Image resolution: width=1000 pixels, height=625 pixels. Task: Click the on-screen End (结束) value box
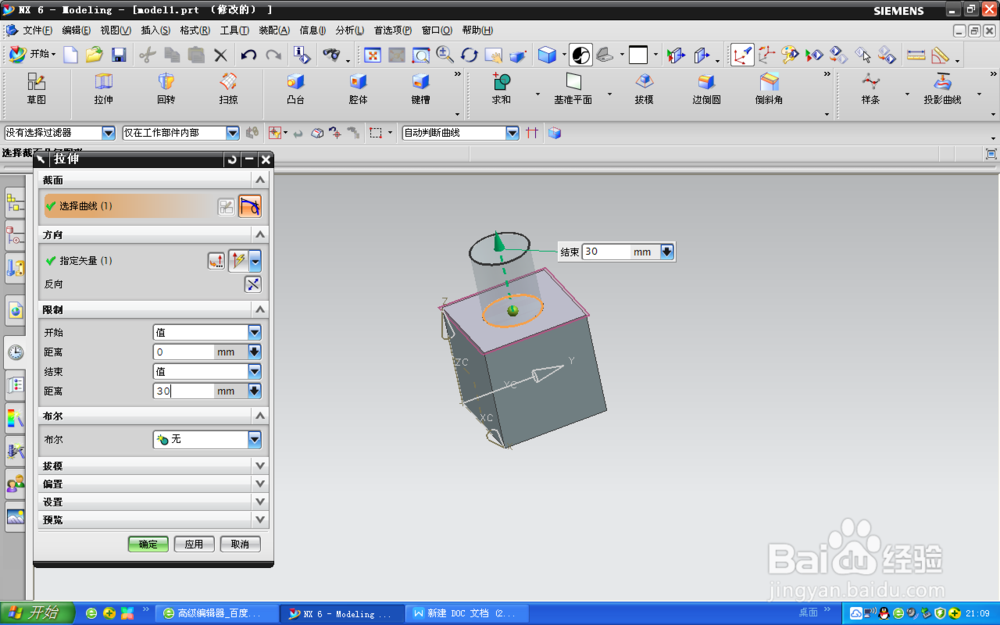pyautogui.click(x=606, y=252)
